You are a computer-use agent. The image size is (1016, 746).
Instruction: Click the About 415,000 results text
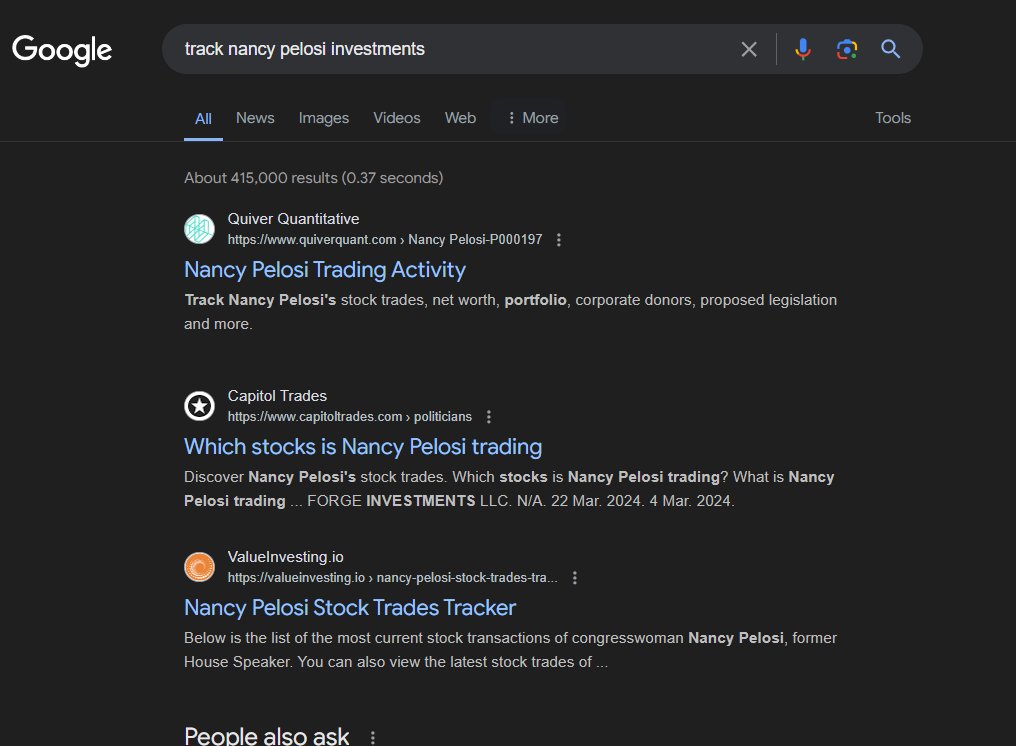click(314, 178)
